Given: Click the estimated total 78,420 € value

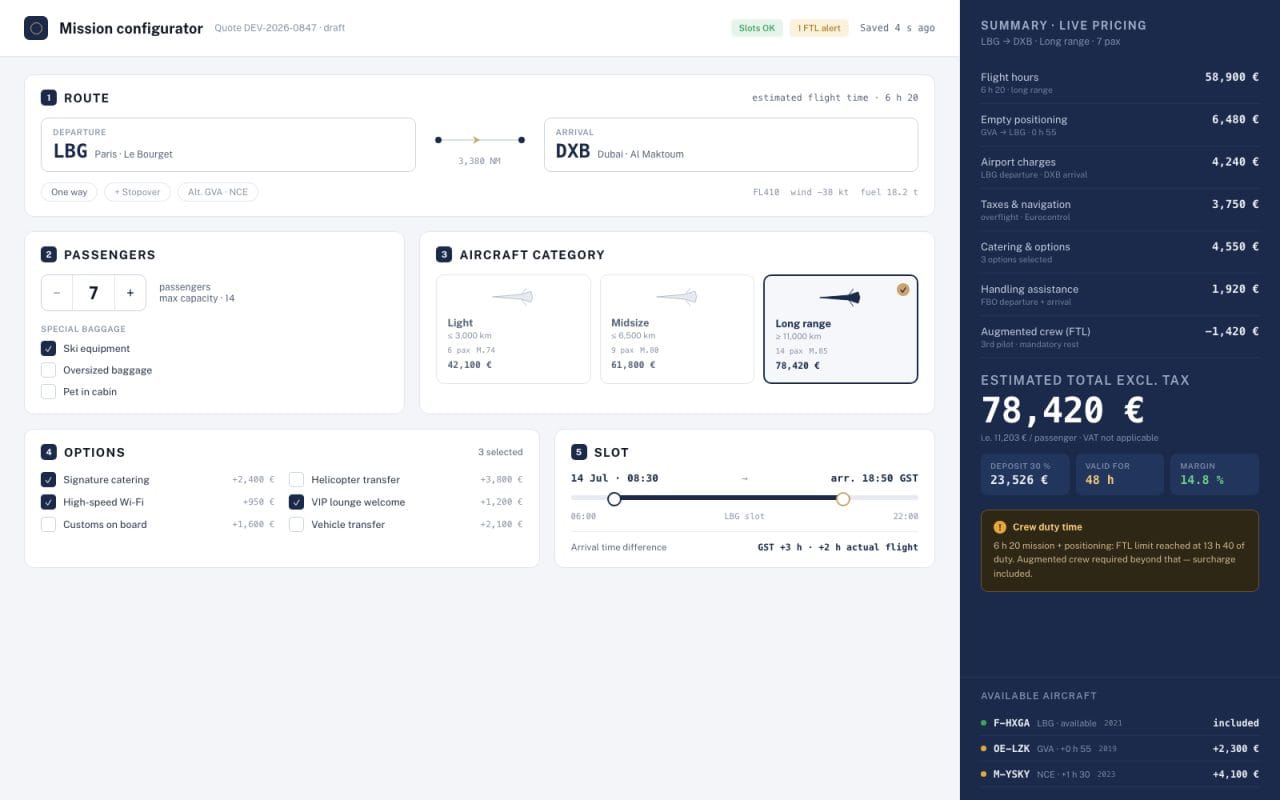Looking at the screenshot, I should [1063, 410].
